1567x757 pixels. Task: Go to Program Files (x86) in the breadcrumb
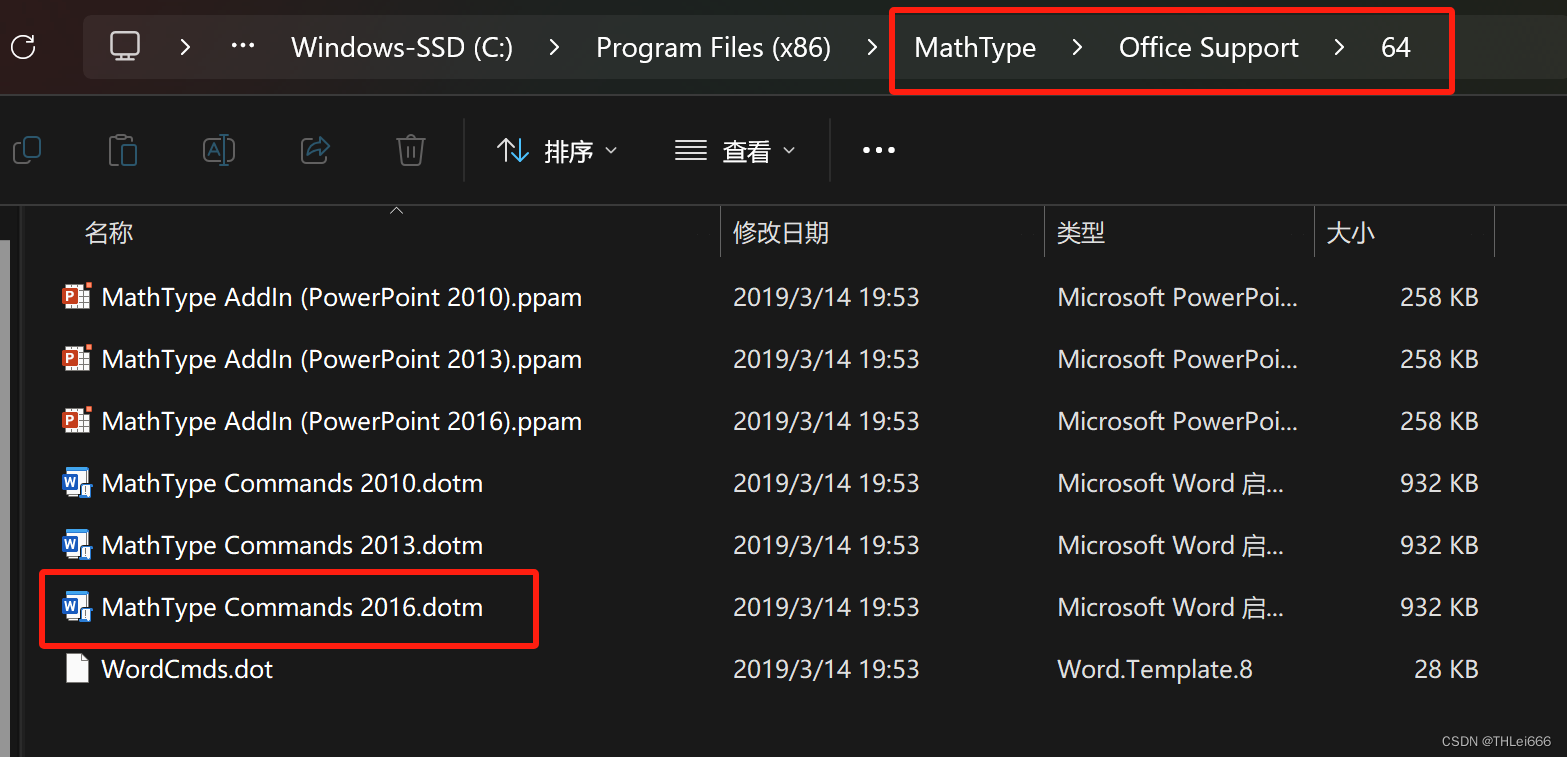point(713,47)
